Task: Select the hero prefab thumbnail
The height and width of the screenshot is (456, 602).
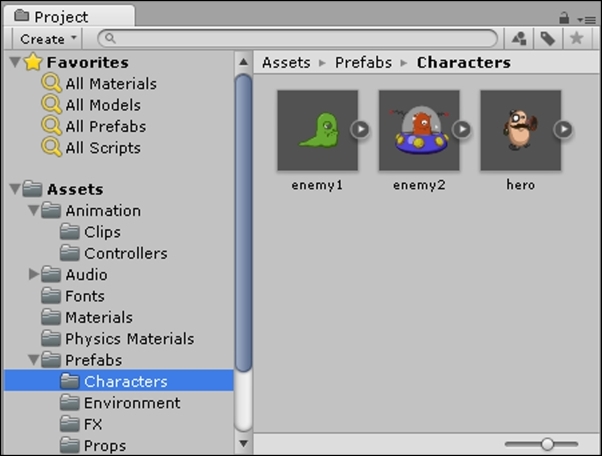Action: coord(521,131)
